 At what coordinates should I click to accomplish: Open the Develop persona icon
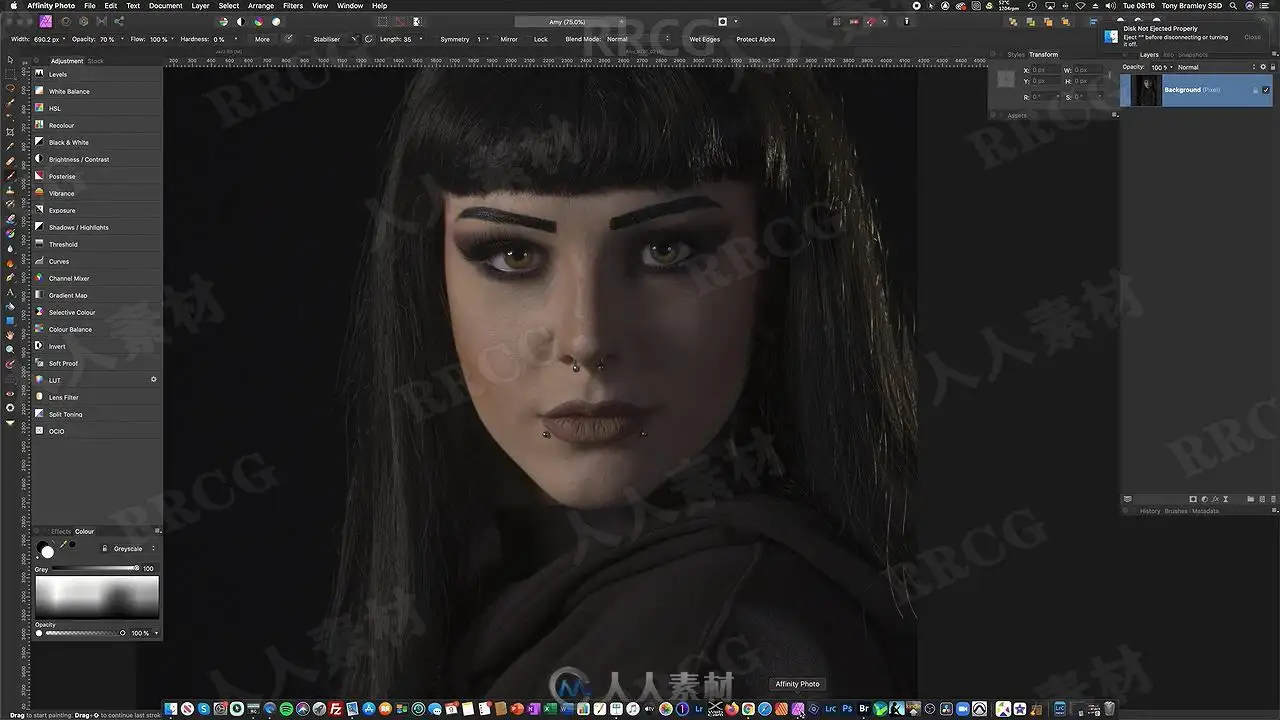(x=83, y=21)
